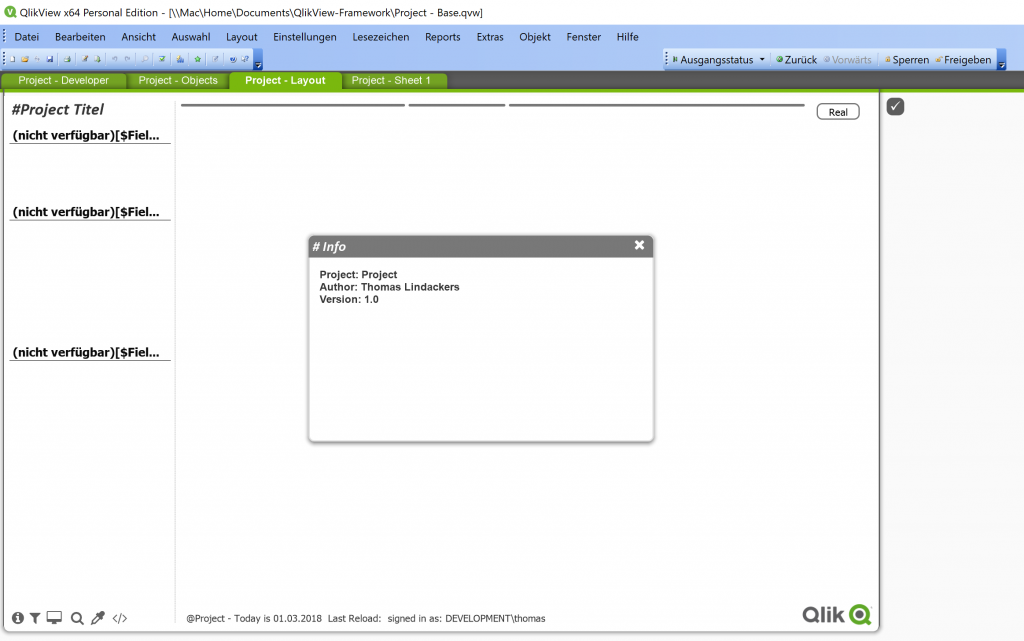Select the first (nicht verfügbar) field listbox
Screen dimensions: 1024x641
[88, 135]
